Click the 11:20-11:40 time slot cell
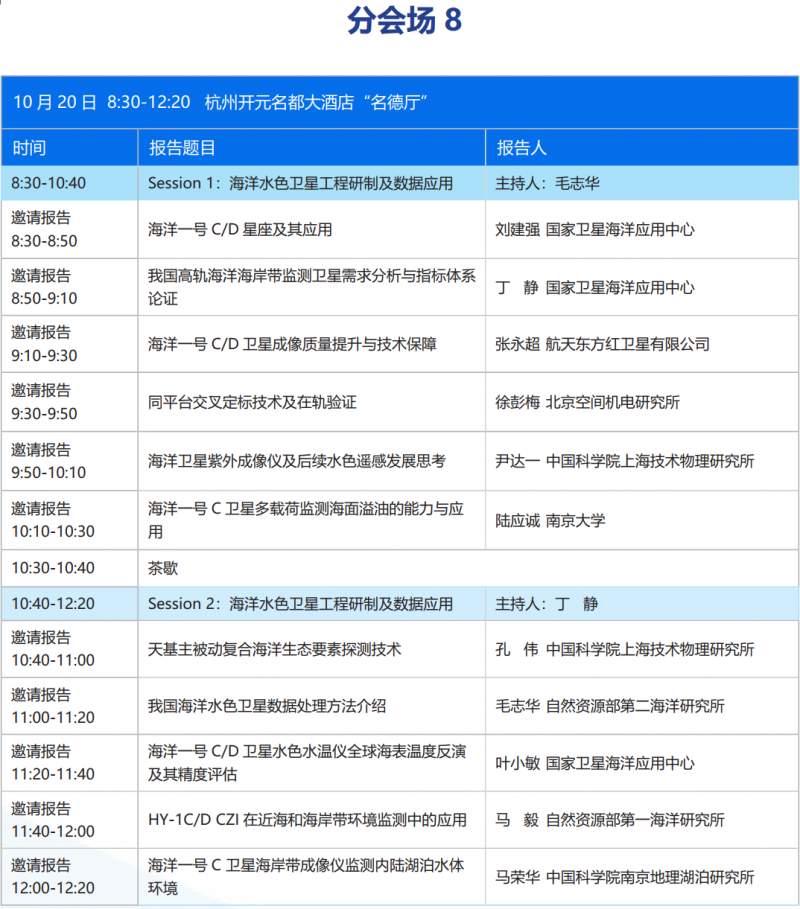This screenshot has width=800, height=909. coord(53,763)
